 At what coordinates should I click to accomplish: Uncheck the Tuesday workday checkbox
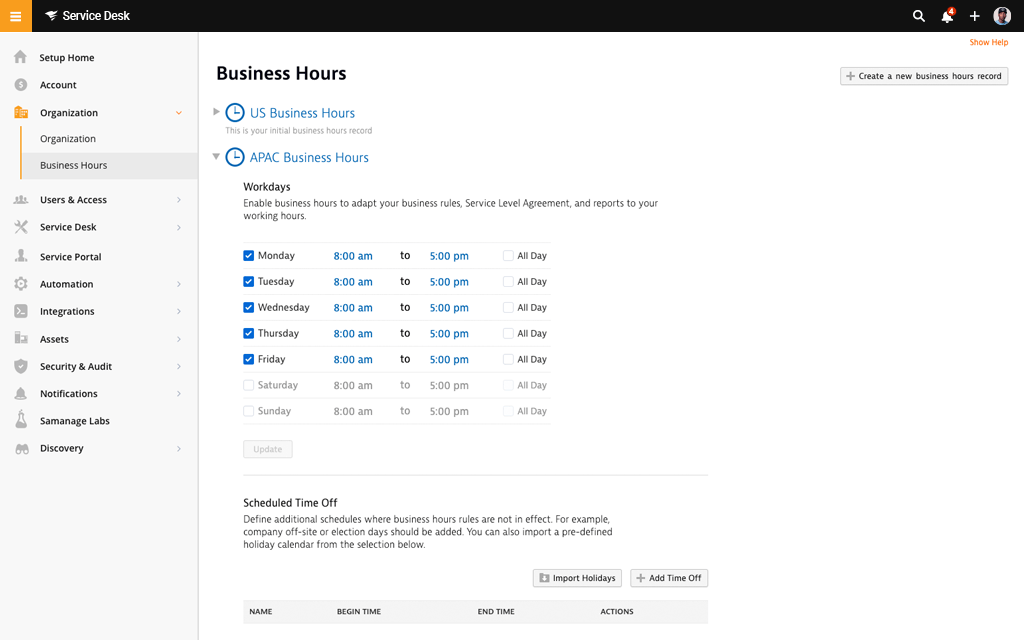[249, 281]
